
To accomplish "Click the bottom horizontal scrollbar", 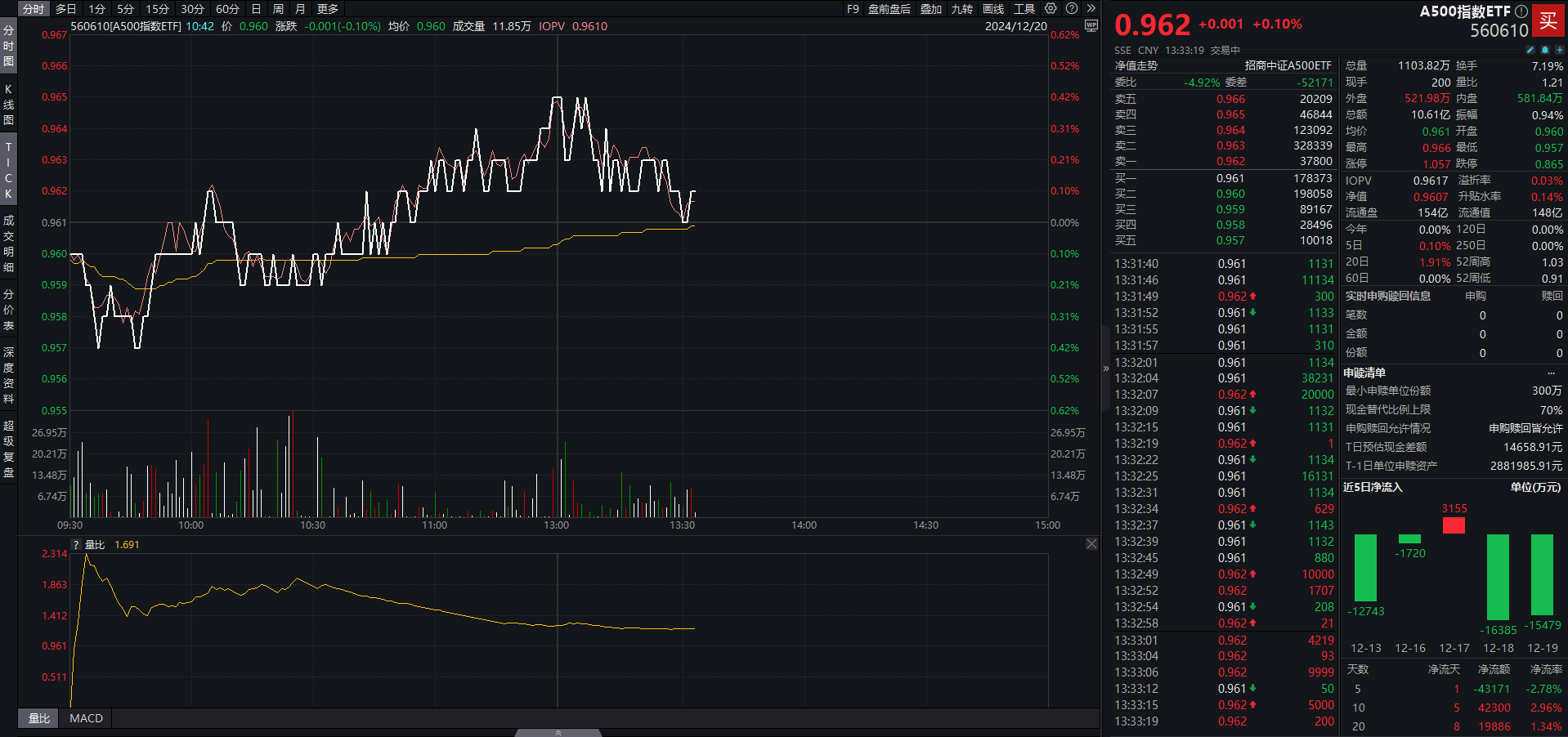I will click(558, 732).
